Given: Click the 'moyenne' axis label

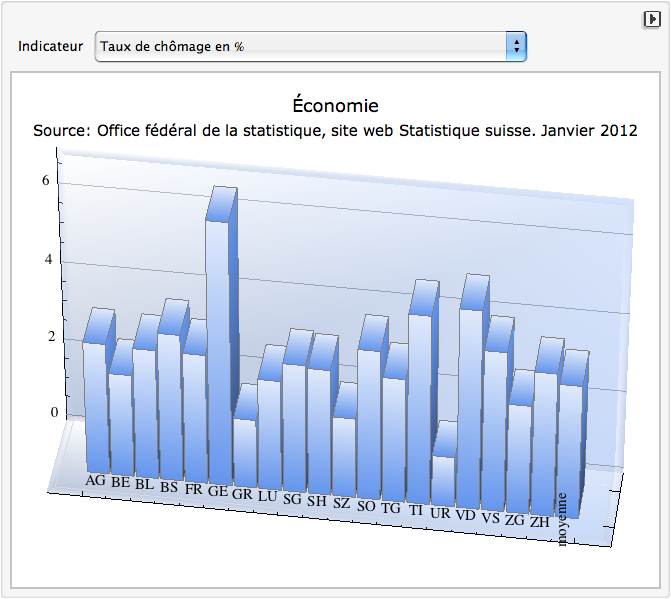Looking at the screenshot, I should point(562,519).
